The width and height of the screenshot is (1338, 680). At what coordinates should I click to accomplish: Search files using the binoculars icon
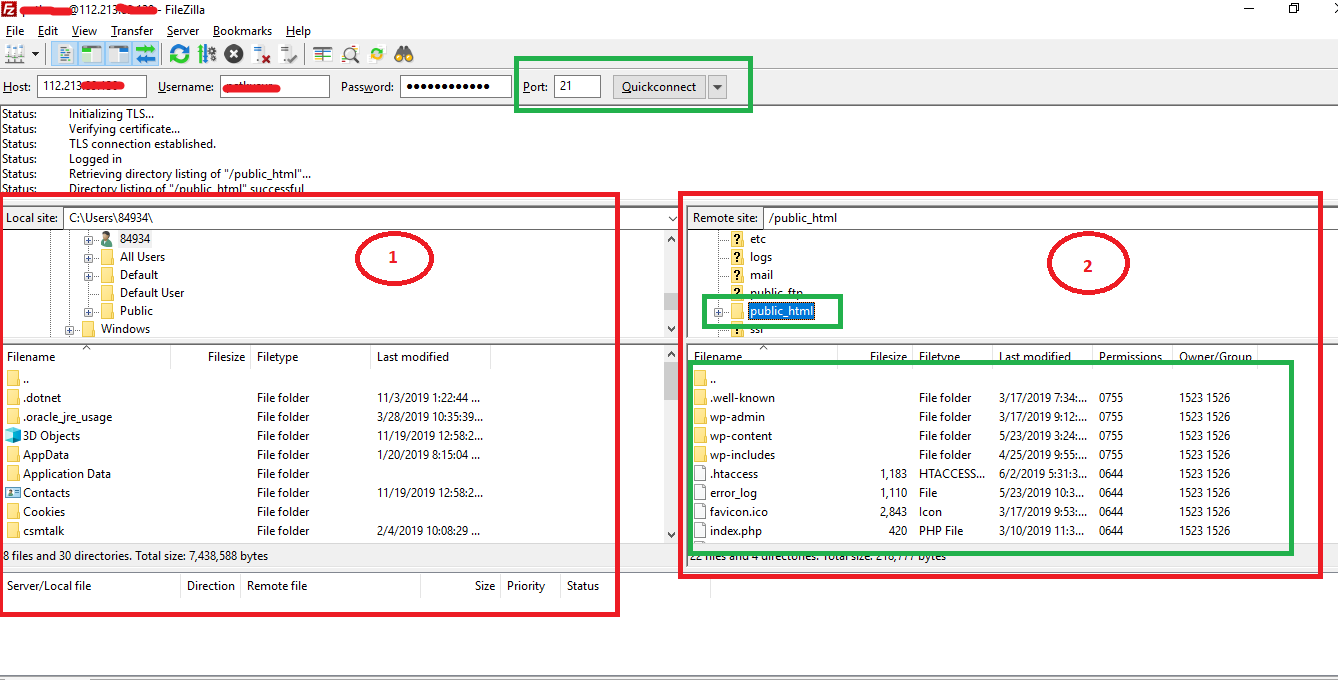tap(404, 54)
